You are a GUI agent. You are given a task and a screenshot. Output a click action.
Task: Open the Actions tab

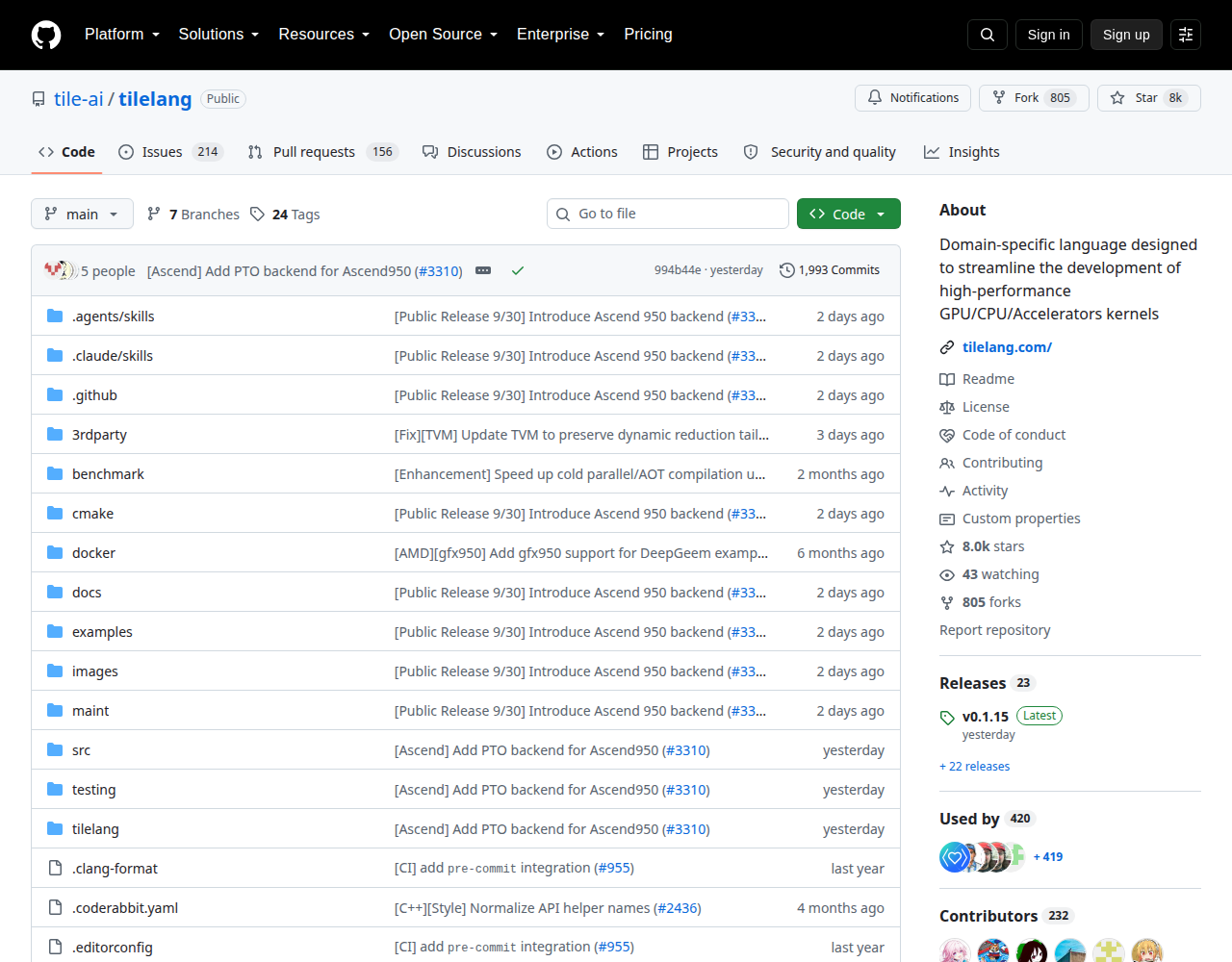pos(582,152)
